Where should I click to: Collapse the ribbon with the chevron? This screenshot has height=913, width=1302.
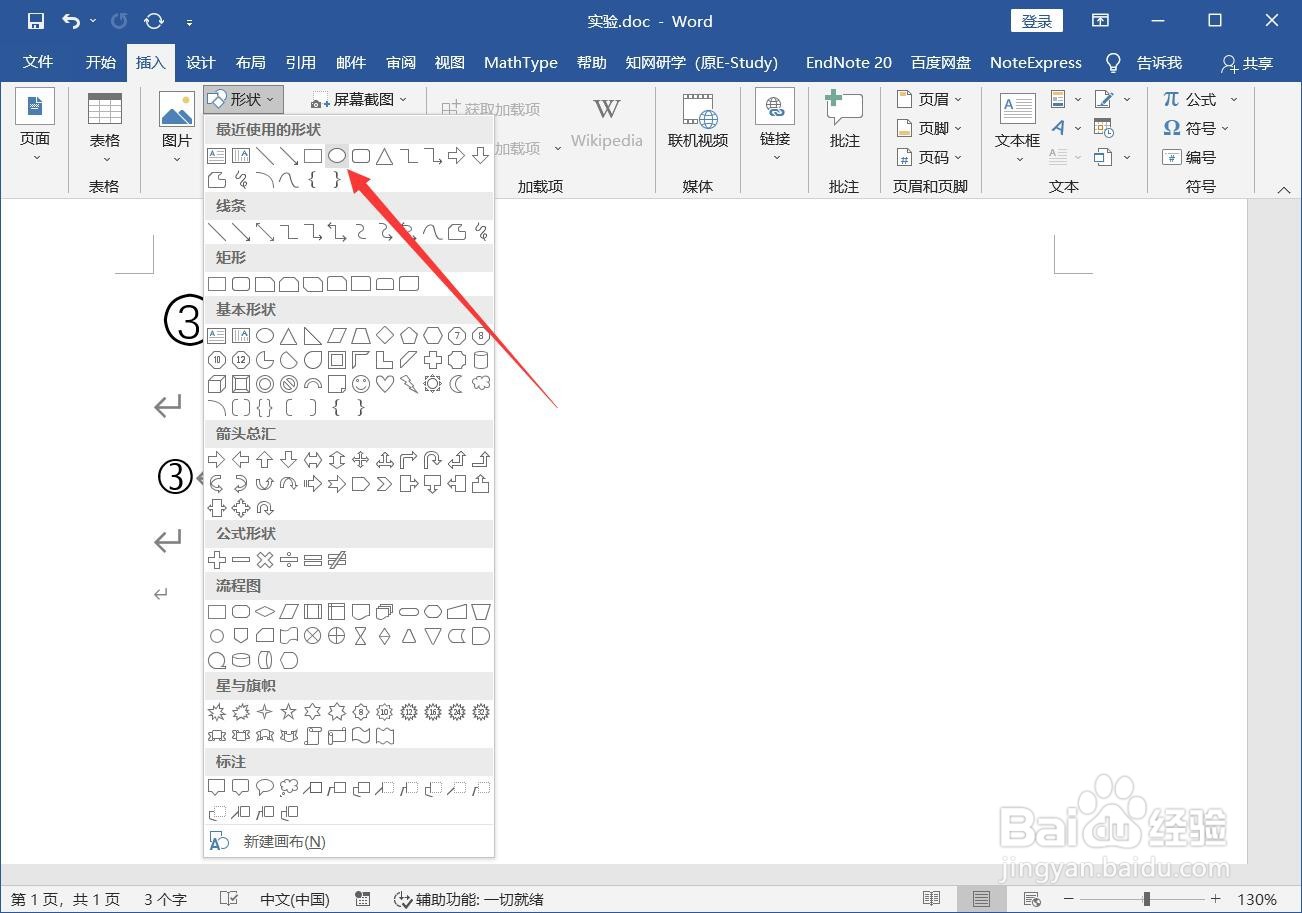1284,189
